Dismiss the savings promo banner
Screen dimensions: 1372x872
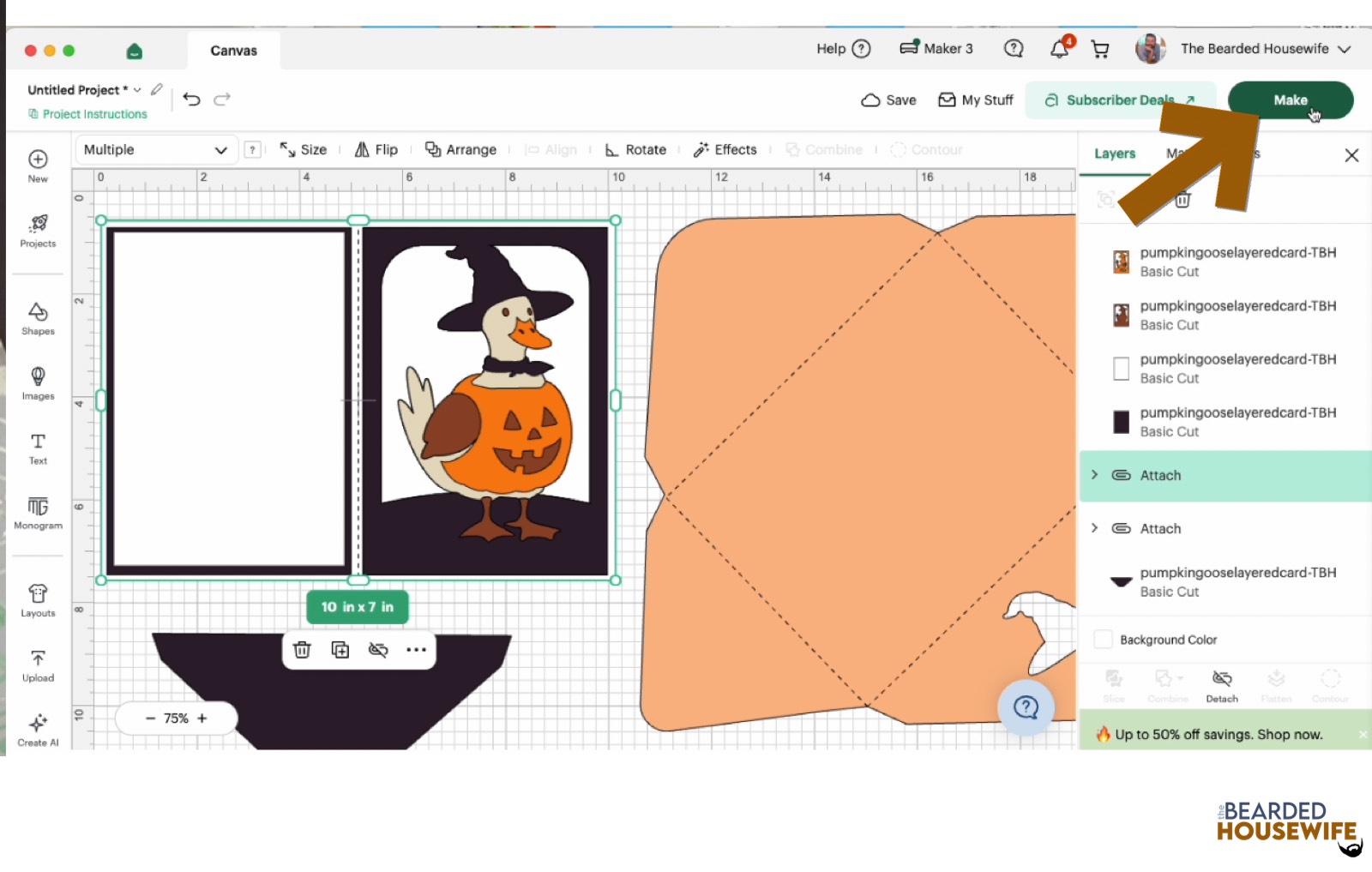click(1363, 735)
